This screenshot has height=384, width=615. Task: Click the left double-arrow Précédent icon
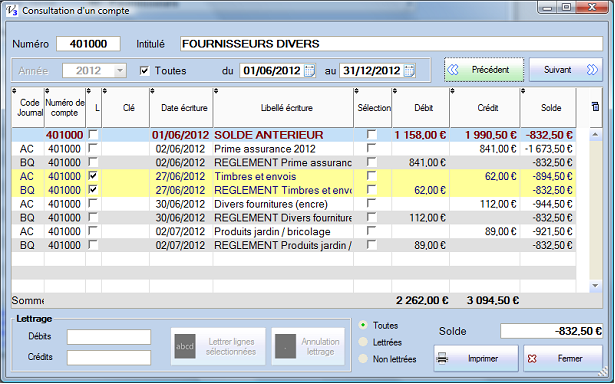tap(453, 70)
